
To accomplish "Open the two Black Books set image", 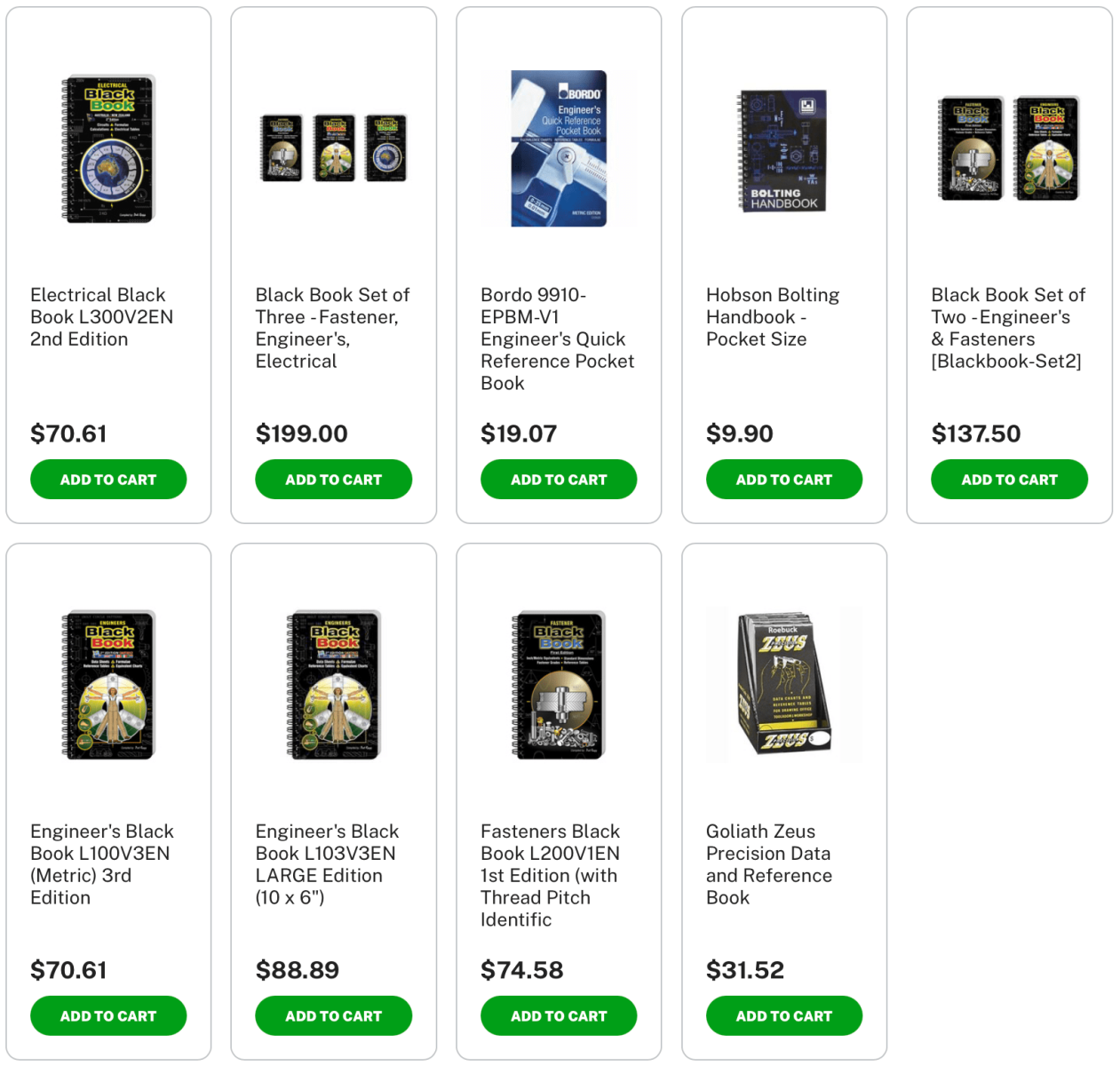I will (1009, 148).
